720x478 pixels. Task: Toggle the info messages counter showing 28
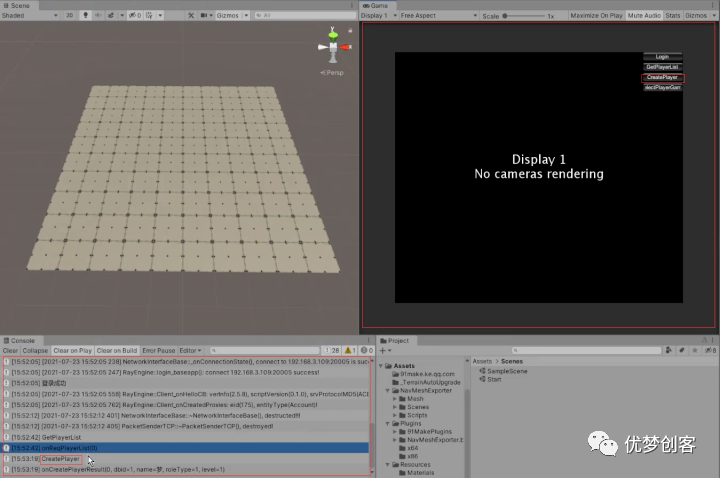(x=332, y=350)
